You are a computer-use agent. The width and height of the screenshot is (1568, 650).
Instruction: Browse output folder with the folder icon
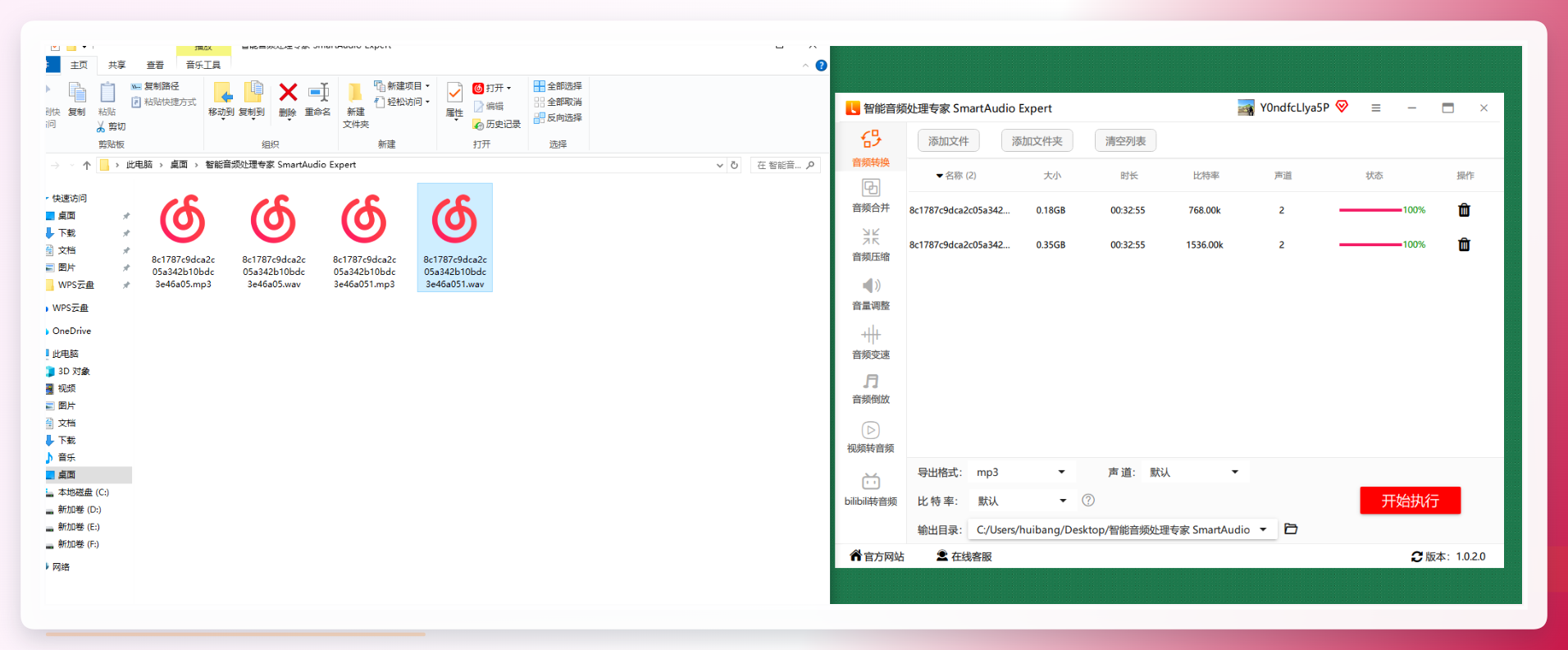click(x=1291, y=529)
